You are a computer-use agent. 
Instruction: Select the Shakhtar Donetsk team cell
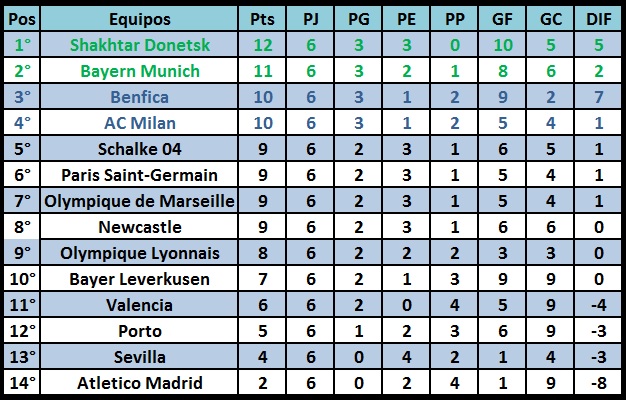139,45
